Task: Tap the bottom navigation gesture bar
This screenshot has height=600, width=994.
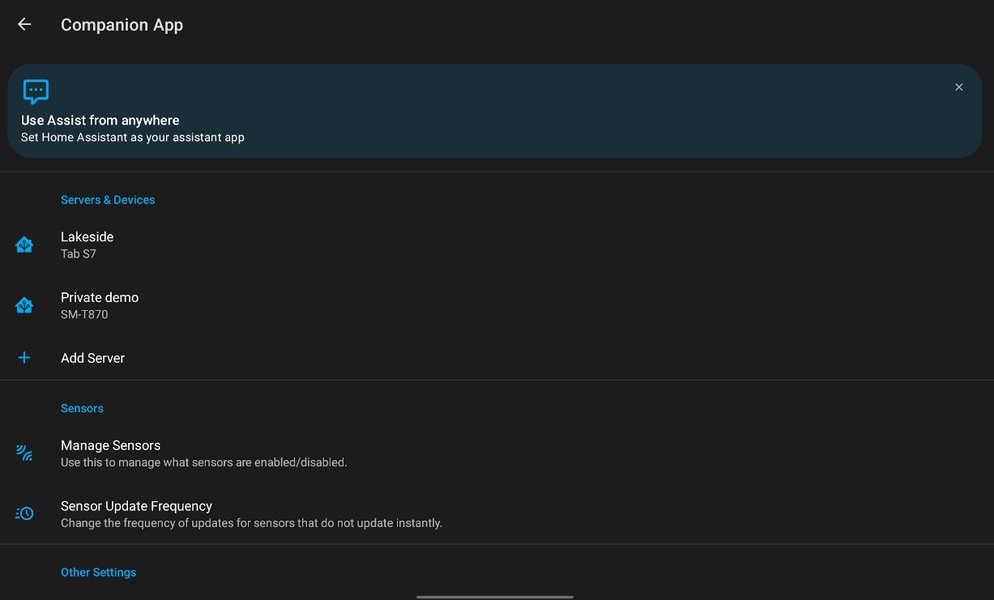Action: [x=495, y=596]
